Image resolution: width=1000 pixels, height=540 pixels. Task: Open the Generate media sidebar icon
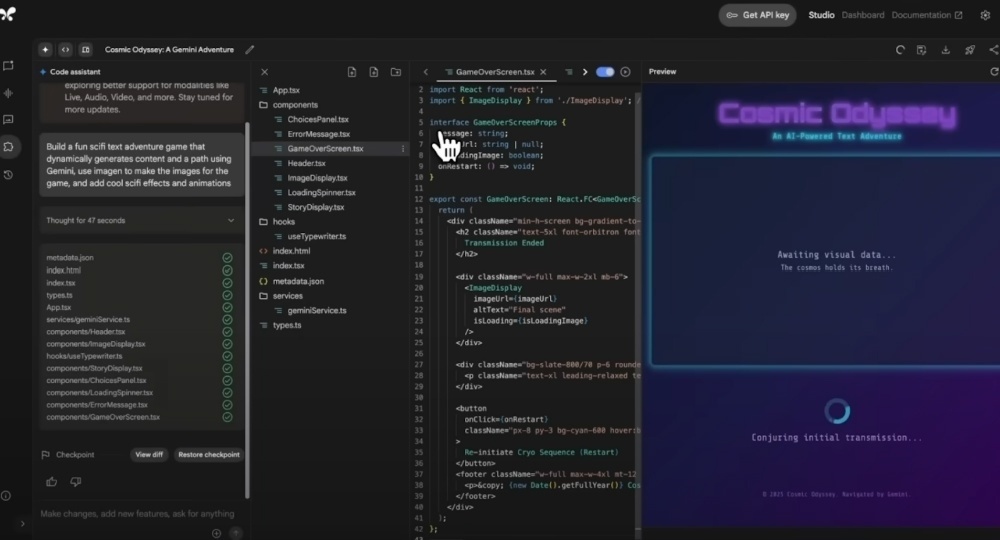pos(8,119)
